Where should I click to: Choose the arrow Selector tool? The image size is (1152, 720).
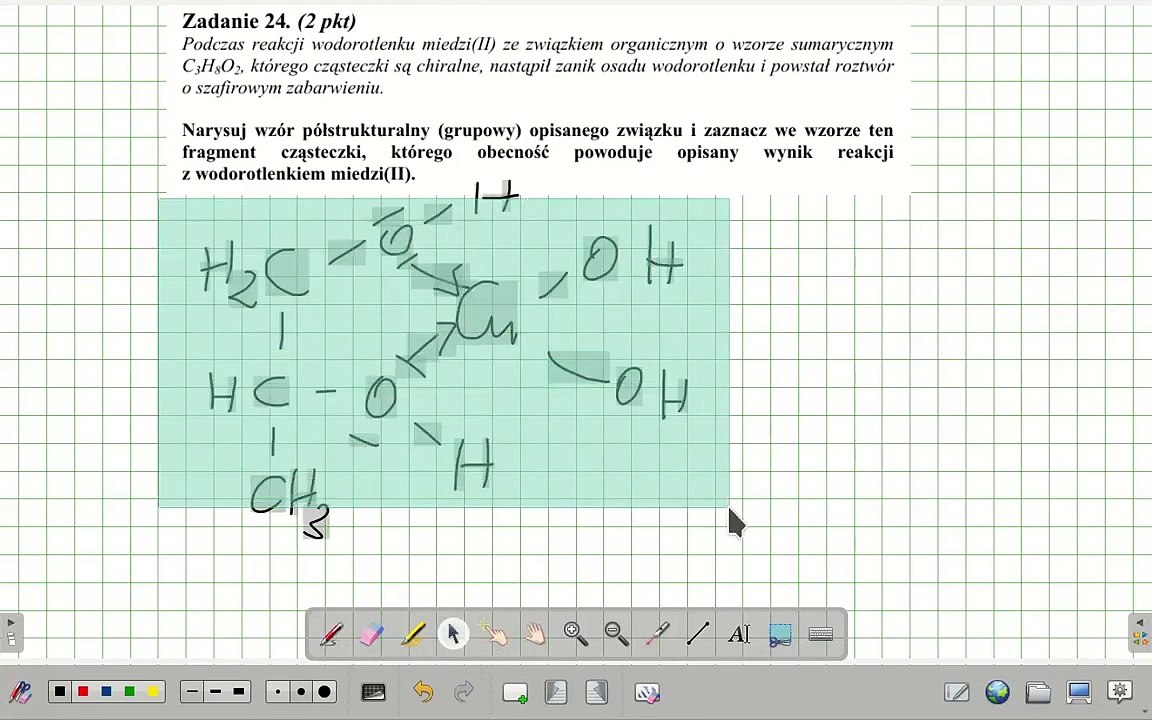[453, 634]
